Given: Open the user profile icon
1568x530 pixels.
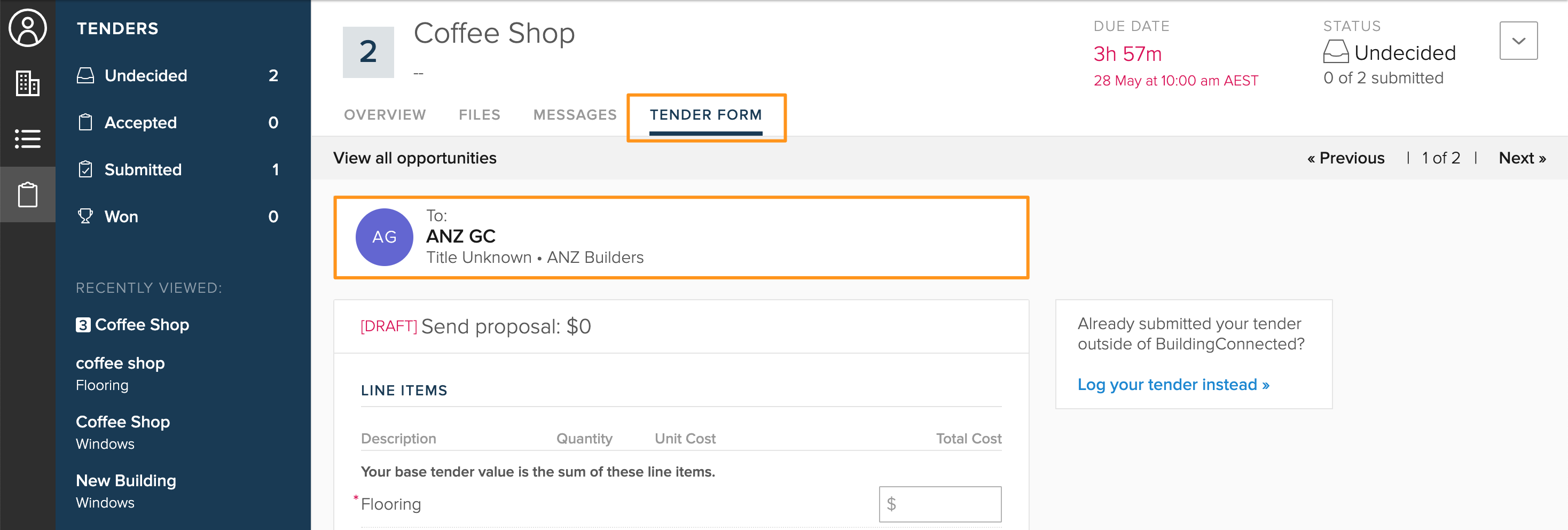Looking at the screenshot, I should [27, 28].
